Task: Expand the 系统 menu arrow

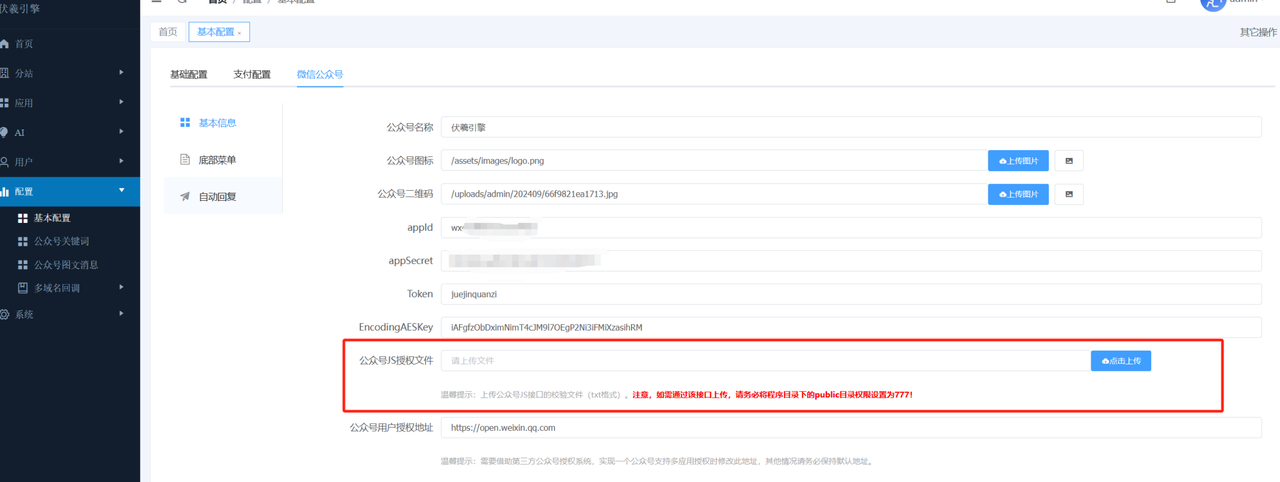Action: (x=122, y=314)
